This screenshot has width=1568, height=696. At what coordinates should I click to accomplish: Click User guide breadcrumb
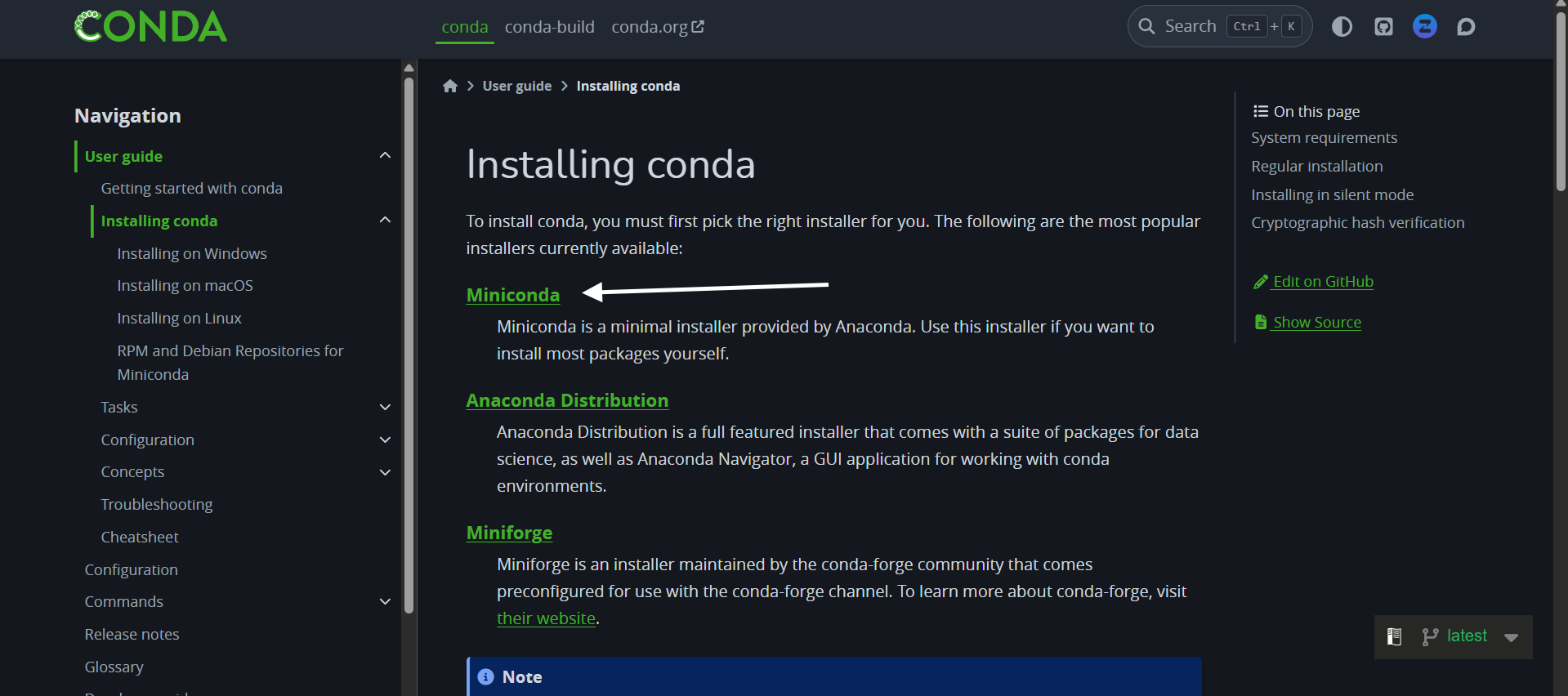tap(517, 86)
